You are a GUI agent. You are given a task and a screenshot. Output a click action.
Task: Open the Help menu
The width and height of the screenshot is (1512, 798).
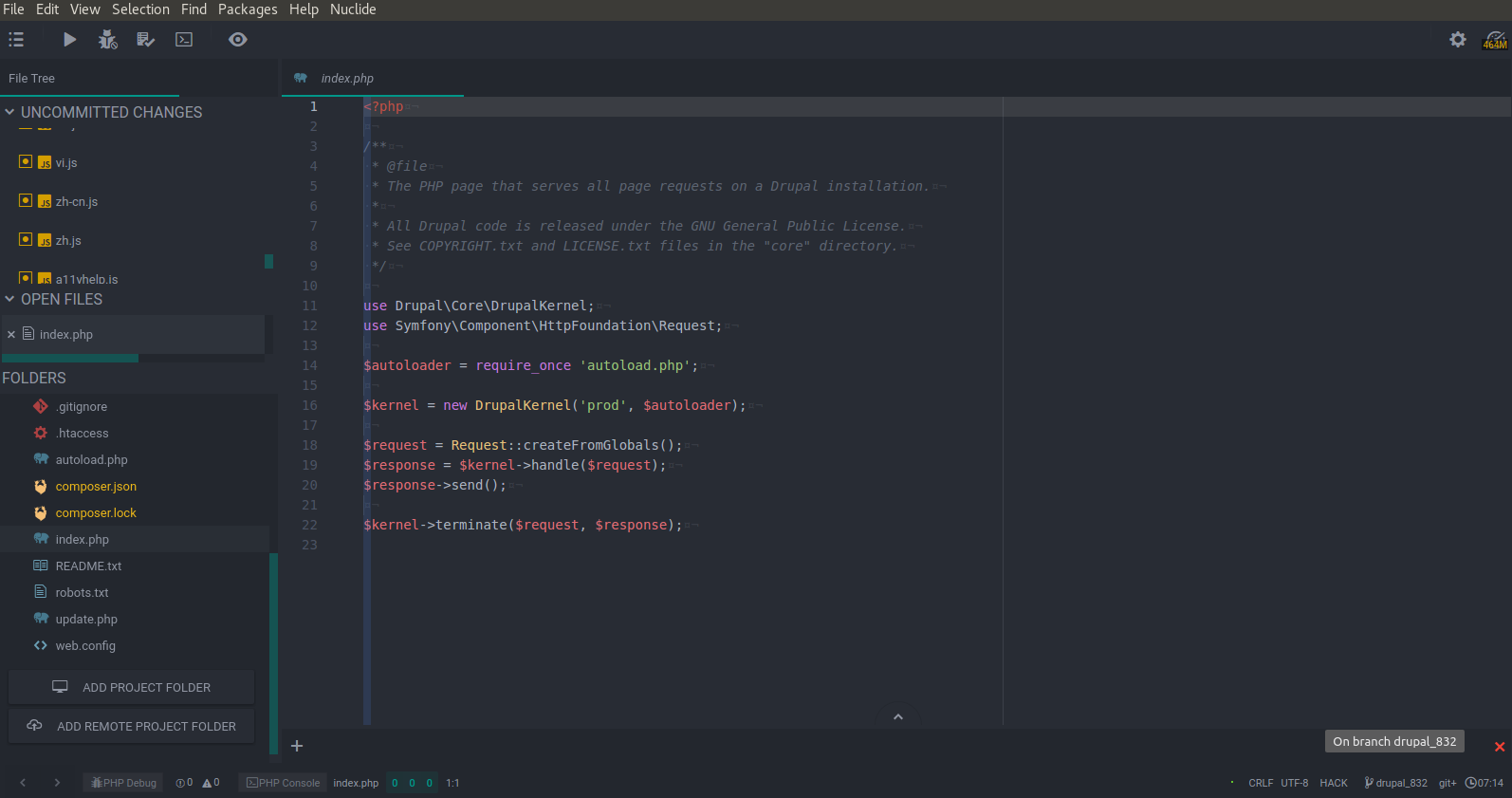coord(304,9)
